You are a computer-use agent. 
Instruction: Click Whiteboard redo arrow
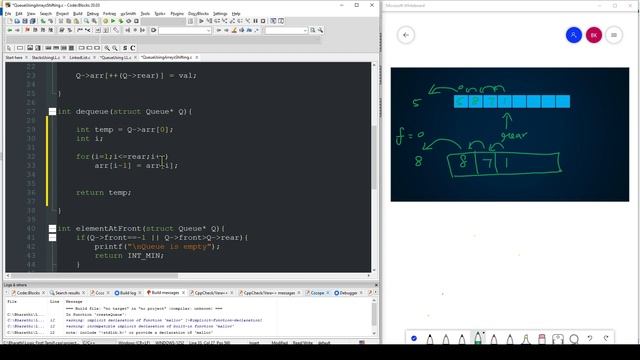point(606,338)
